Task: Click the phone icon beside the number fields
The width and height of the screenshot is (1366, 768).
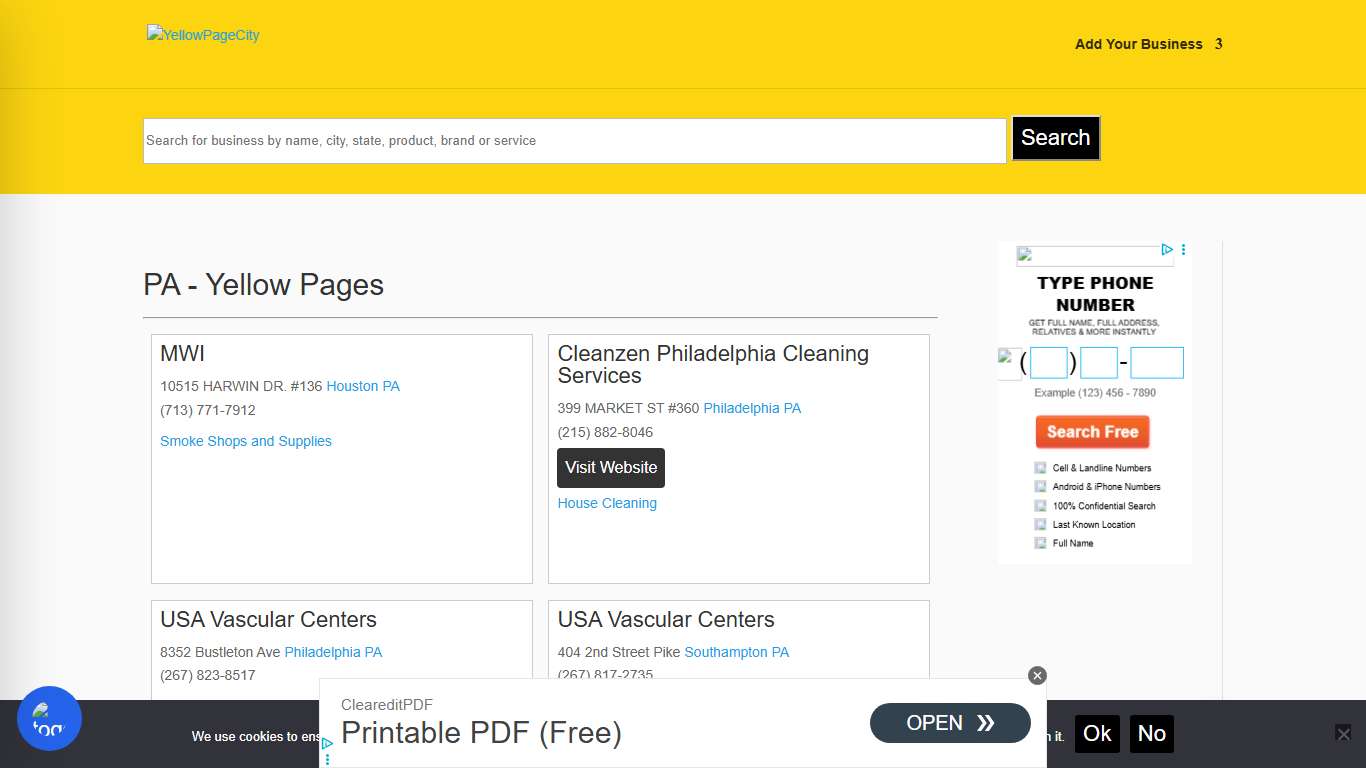Action: pyautogui.click(x=1008, y=363)
